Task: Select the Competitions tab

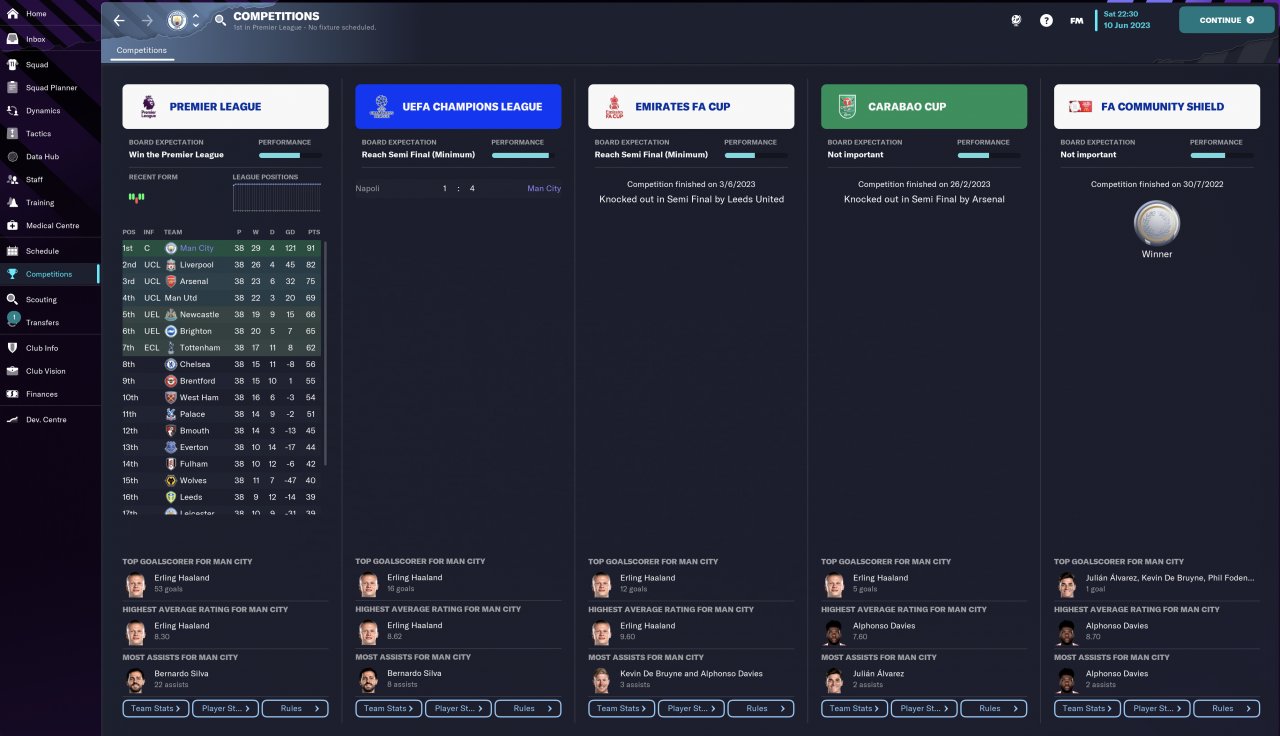Action: 141,50
